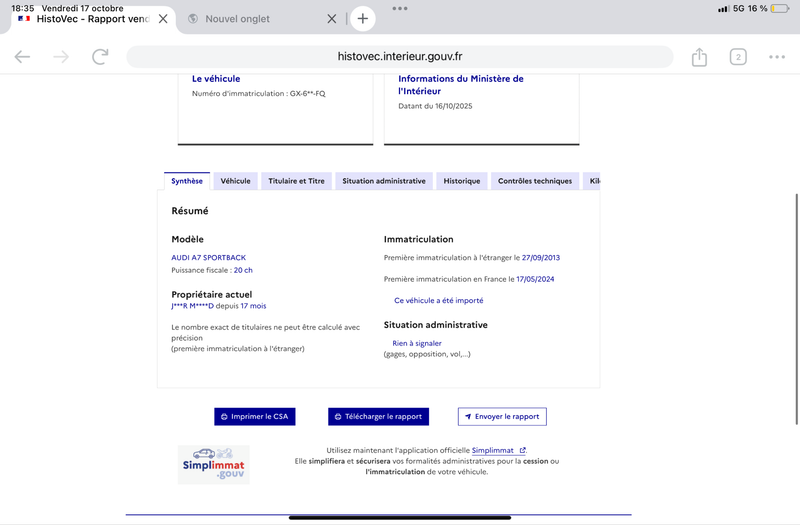Open the share sheet icon
800x525 pixels.
(699, 57)
